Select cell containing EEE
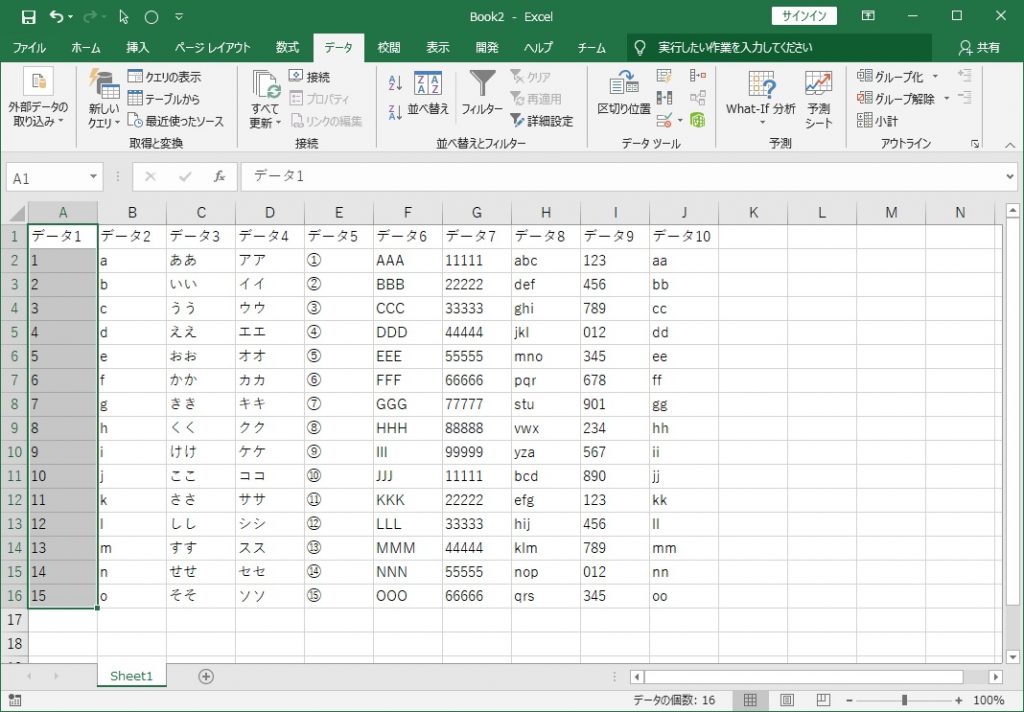 (x=408, y=357)
